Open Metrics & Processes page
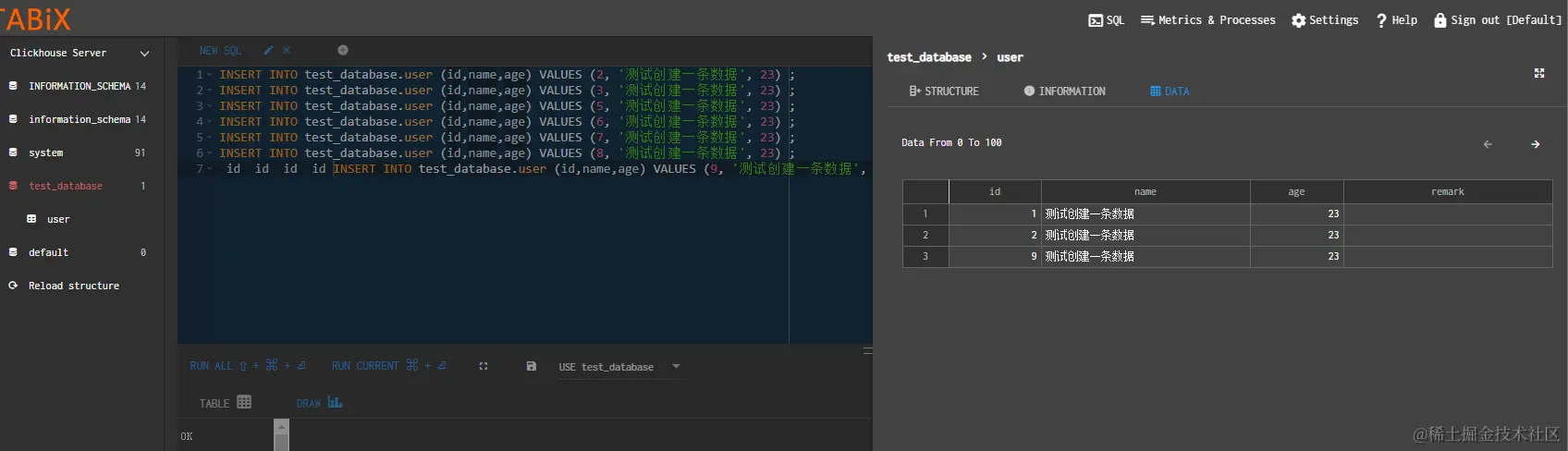 tap(1207, 20)
